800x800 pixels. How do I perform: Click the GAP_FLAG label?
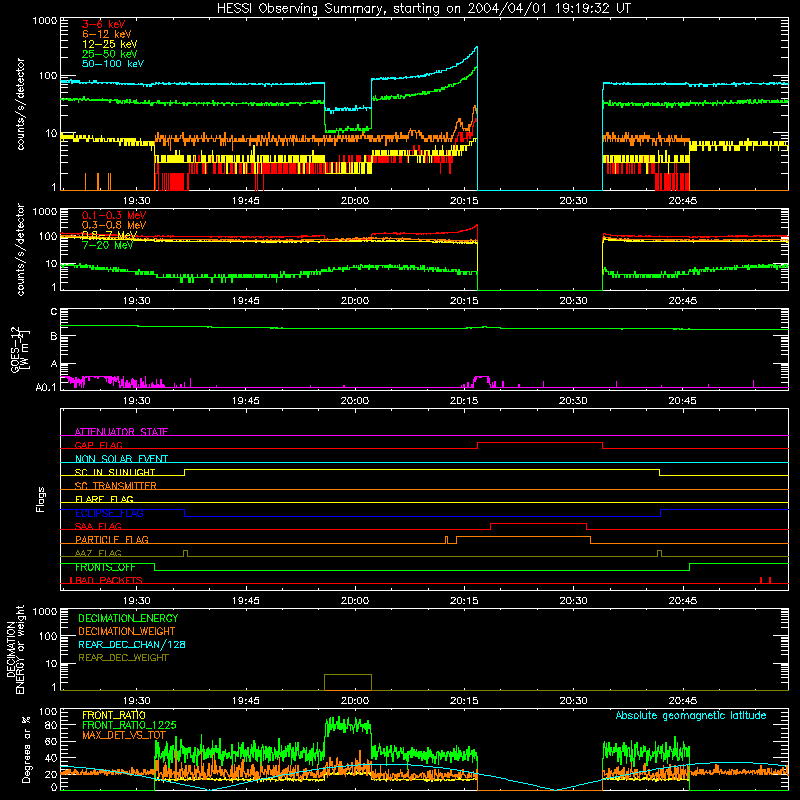[98, 445]
